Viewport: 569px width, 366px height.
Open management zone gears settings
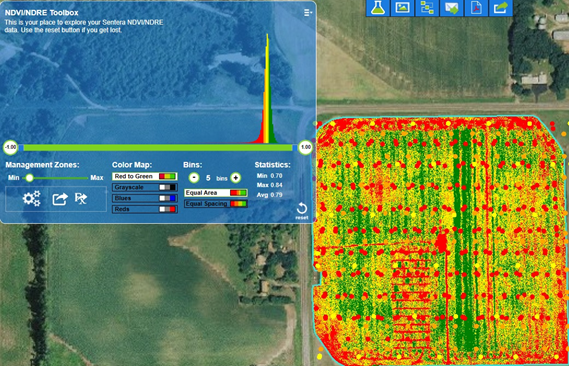click(32, 198)
